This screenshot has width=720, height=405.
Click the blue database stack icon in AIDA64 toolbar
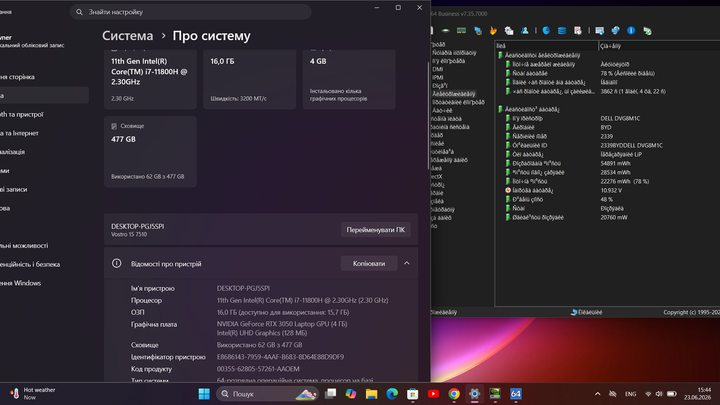(562, 31)
